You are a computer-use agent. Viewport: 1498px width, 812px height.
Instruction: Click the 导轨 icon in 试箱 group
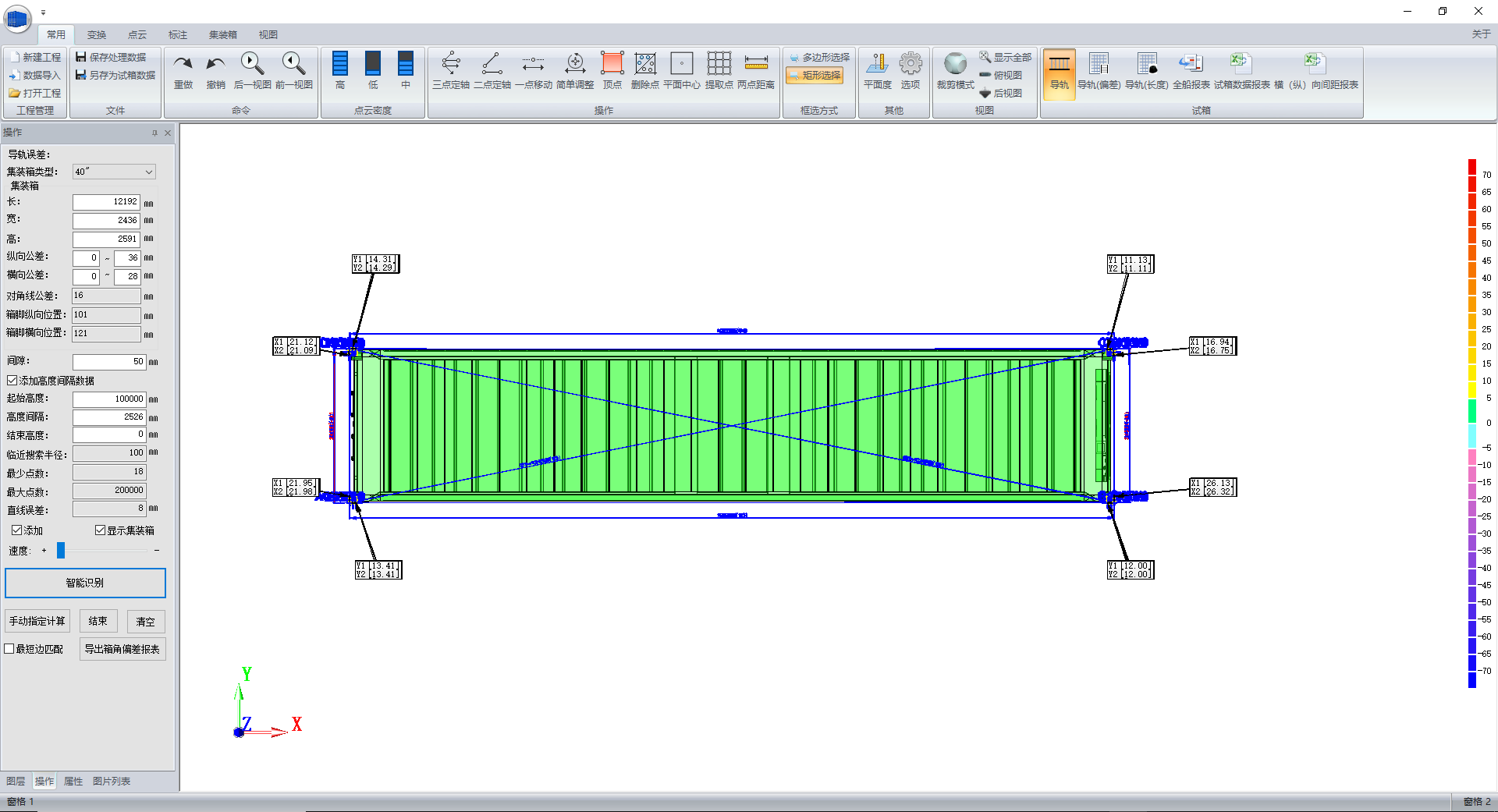pyautogui.click(x=1060, y=73)
